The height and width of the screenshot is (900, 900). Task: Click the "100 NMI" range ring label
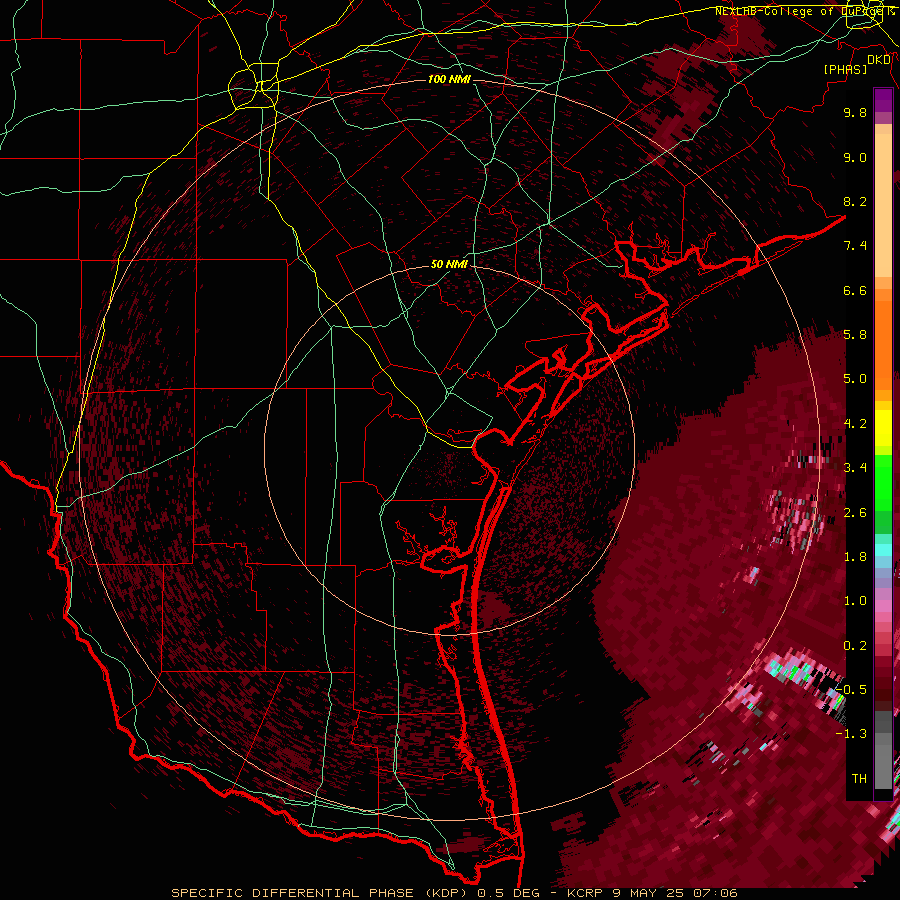click(x=449, y=79)
